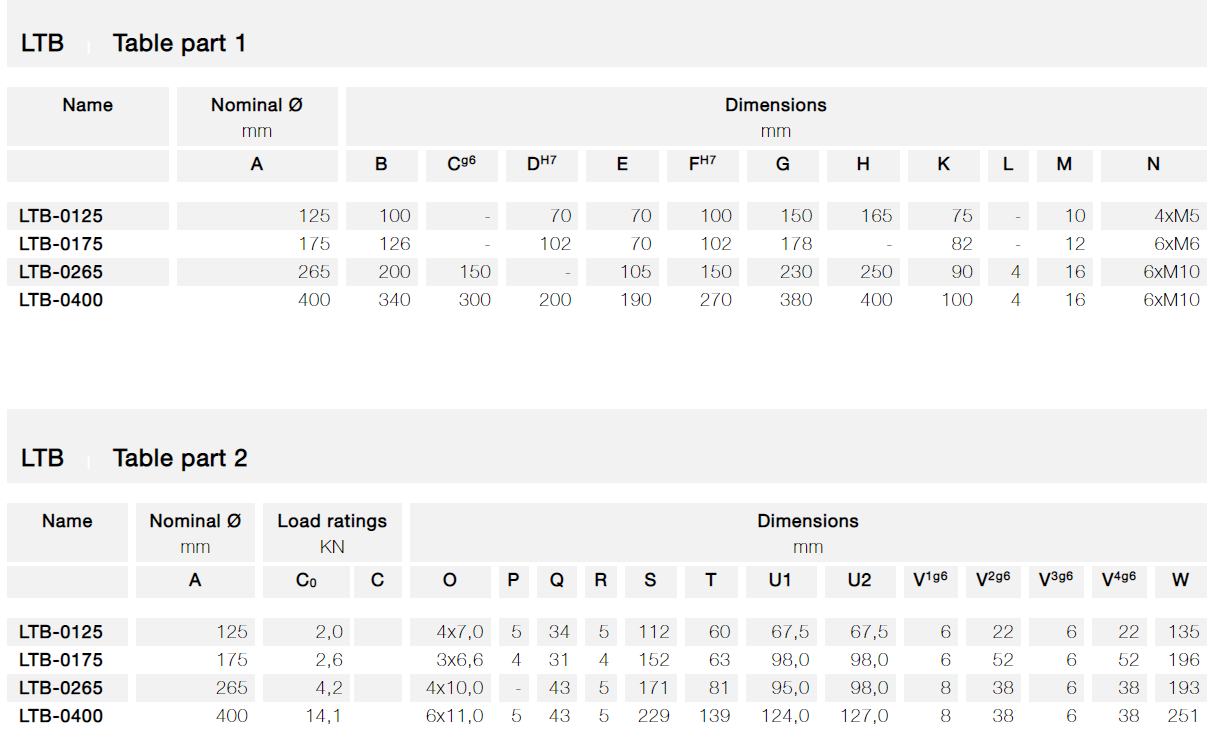Select LTB-0175 row name in part 2
Viewport: 1225px width, 747px height.
point(61,660)
